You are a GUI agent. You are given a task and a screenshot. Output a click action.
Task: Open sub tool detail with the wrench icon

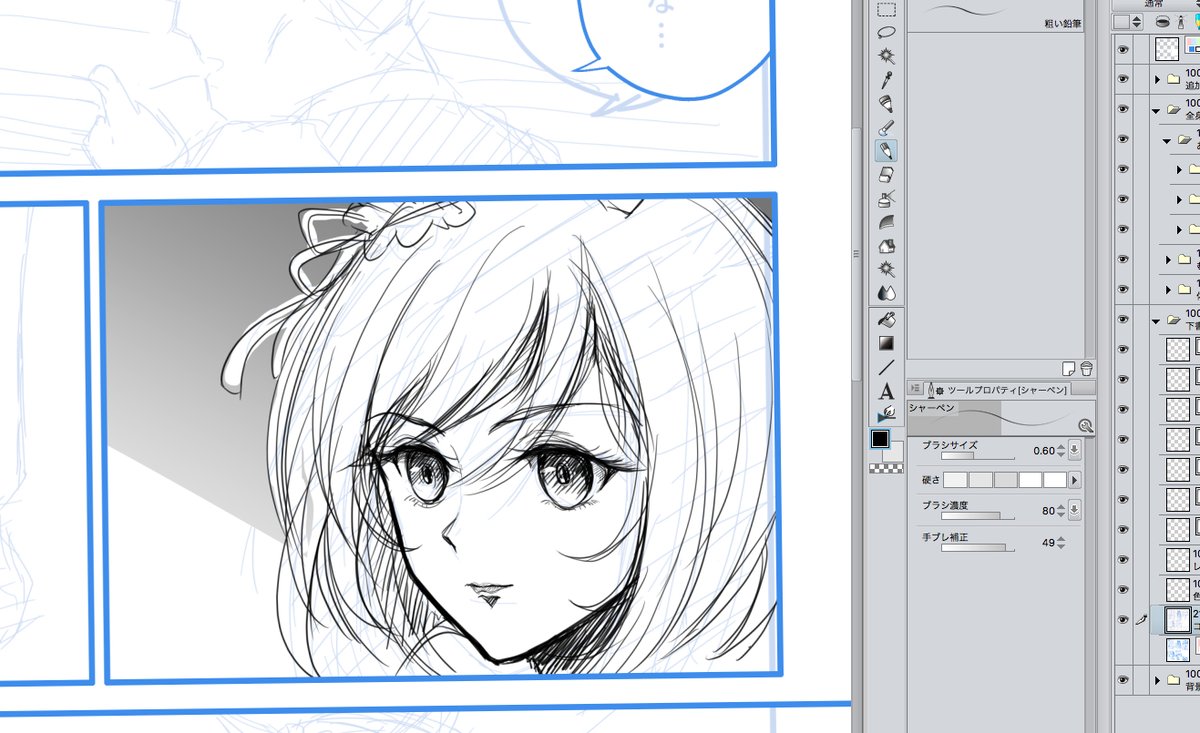pyautogui.click(x=1086, y=426)
